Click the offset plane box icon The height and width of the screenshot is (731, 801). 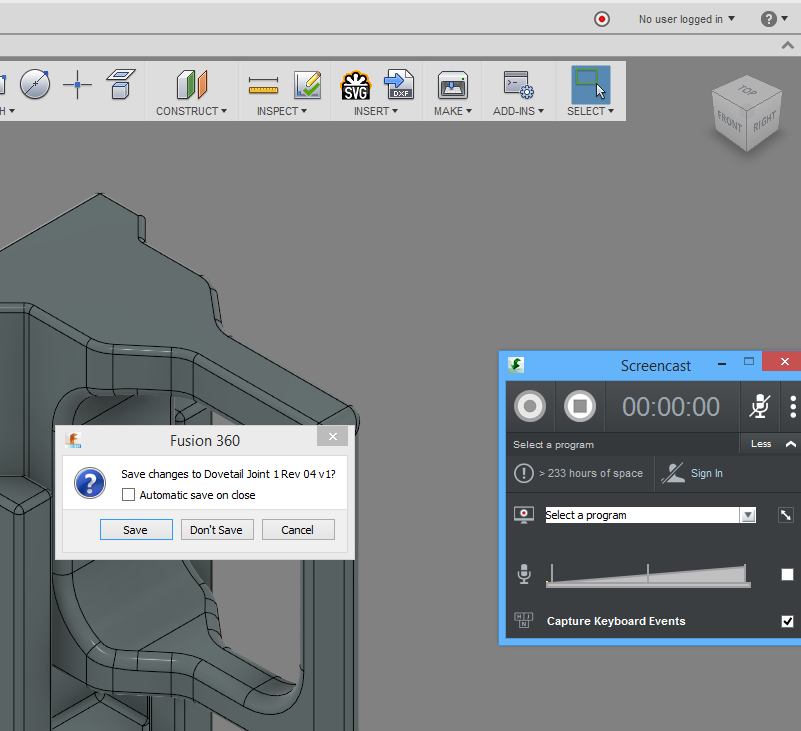coord(121,84)
